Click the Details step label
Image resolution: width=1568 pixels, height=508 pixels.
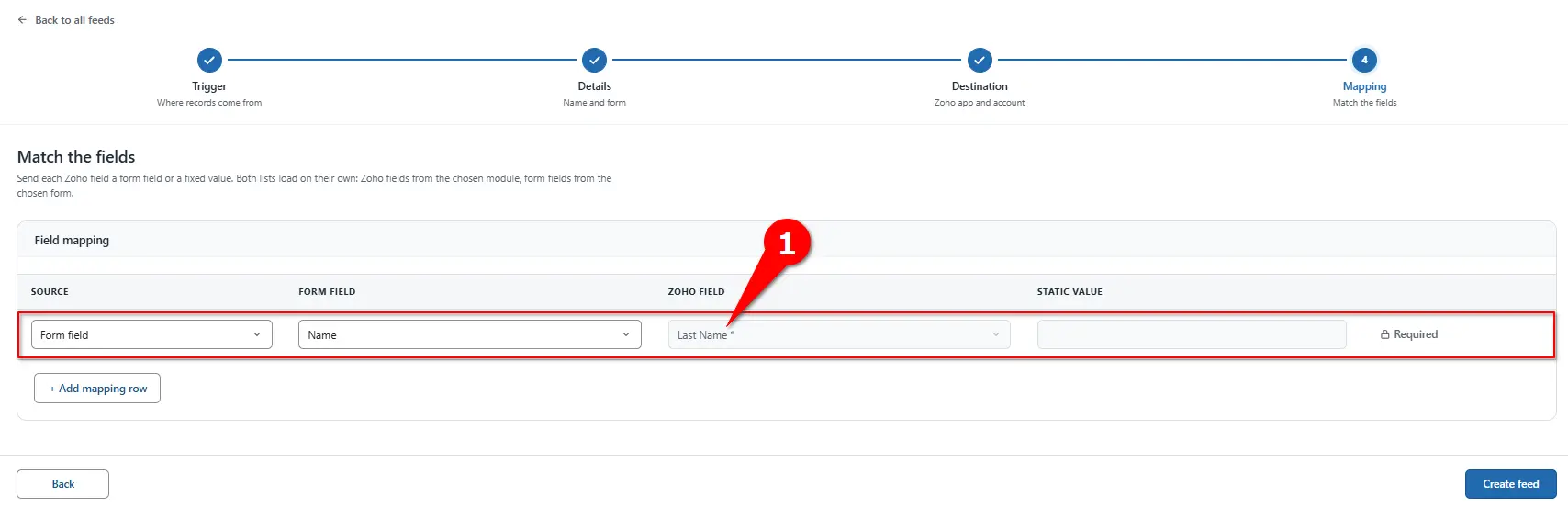click(595, 86)
